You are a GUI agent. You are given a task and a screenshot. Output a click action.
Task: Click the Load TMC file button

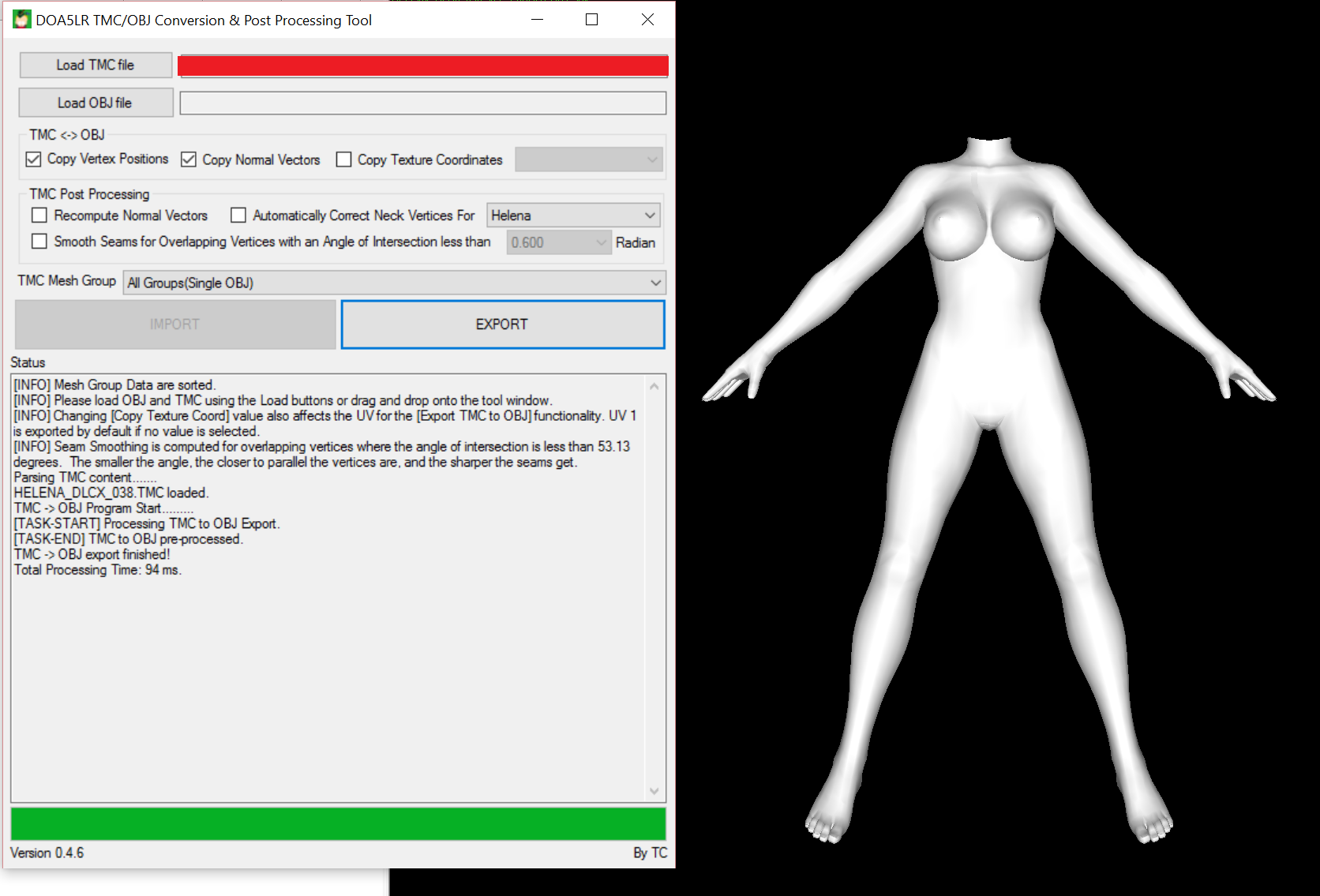pyautogui.click(x=96, y=66)
